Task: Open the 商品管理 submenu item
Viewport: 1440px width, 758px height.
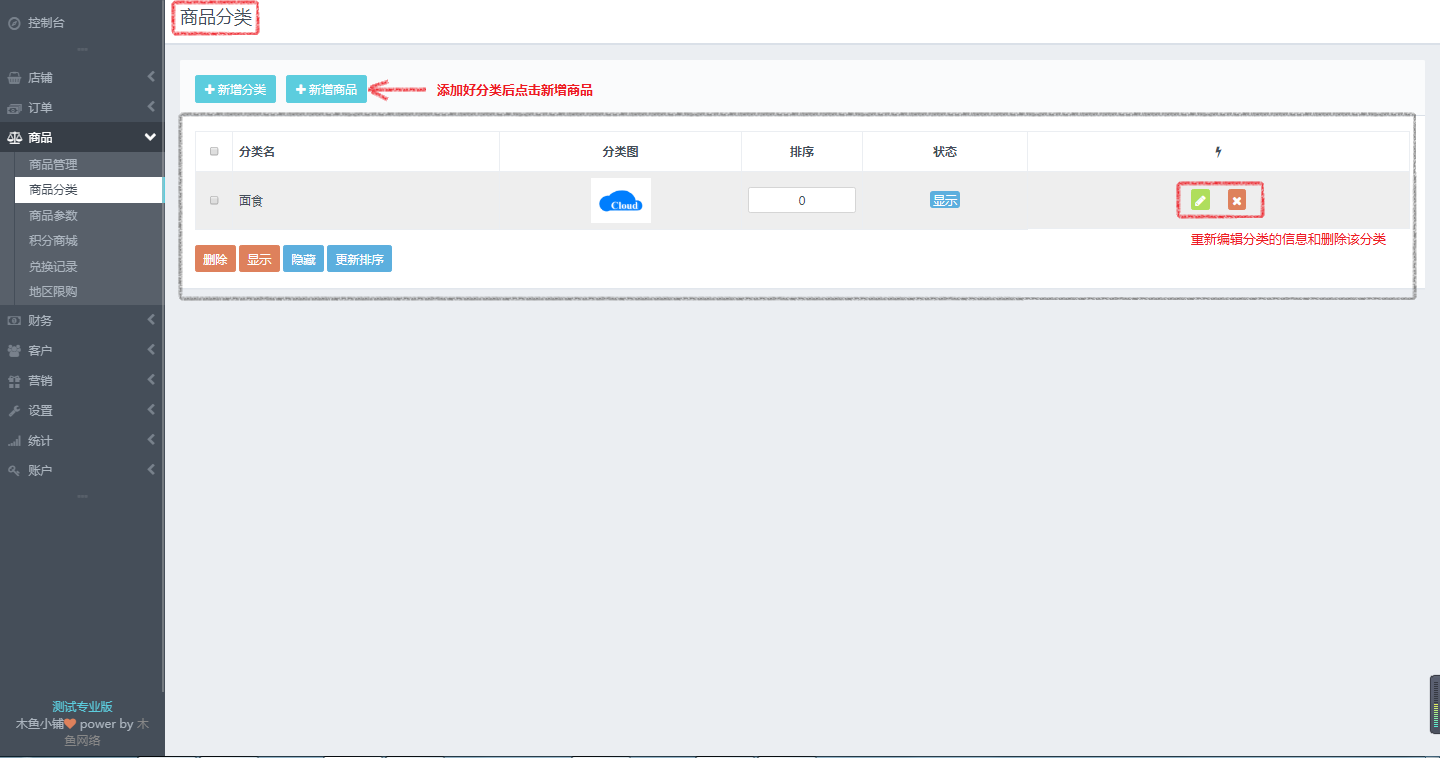Action: 53,165
